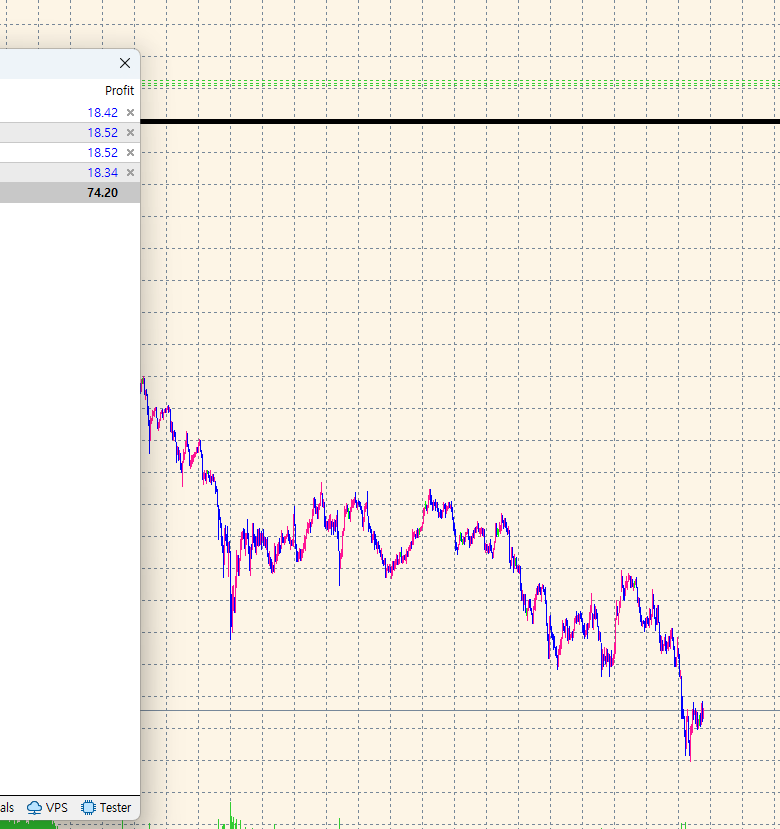Open the partially visible Signals tab
Screen dimensions: 780x829
(6, 807)
